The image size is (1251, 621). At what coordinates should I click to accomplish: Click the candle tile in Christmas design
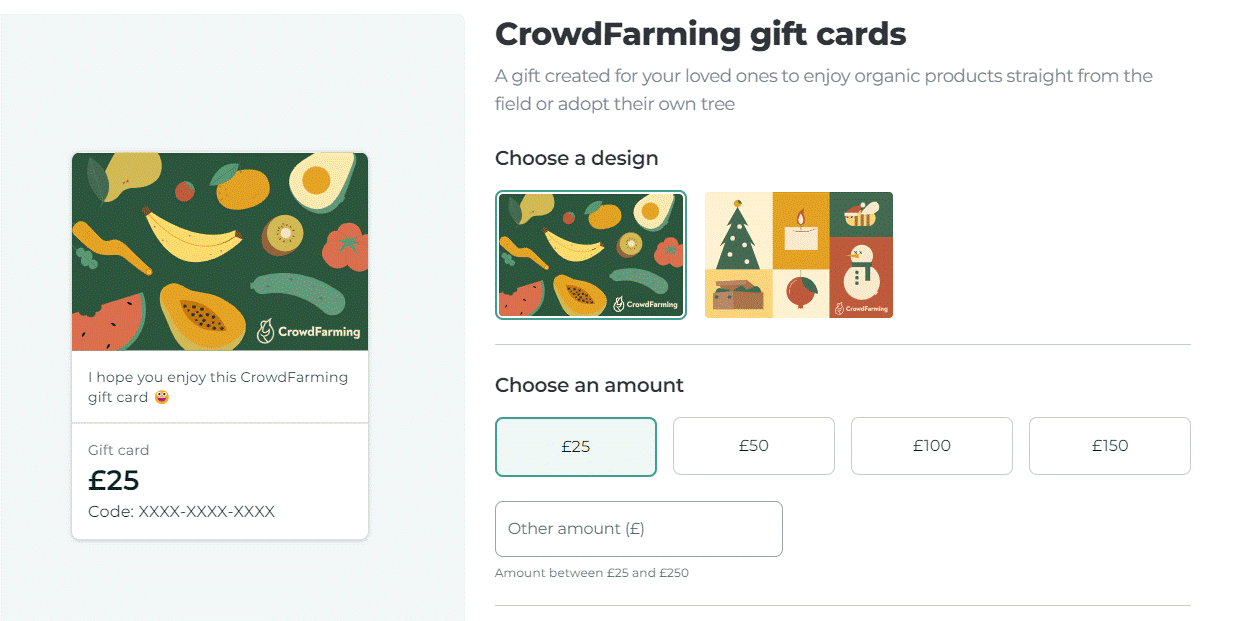(801, 231)
